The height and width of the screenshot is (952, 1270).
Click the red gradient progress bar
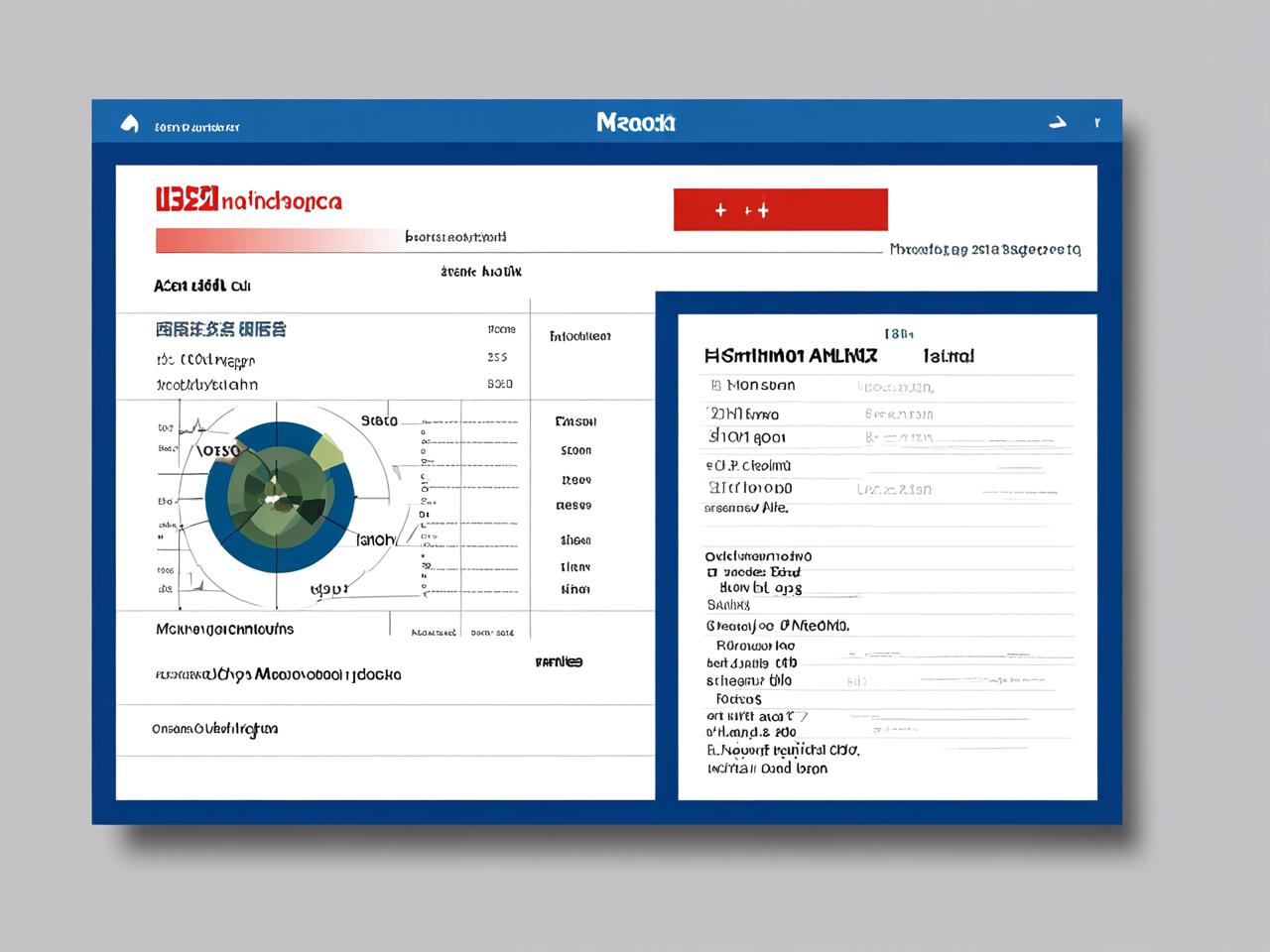[x=280, y=240]
